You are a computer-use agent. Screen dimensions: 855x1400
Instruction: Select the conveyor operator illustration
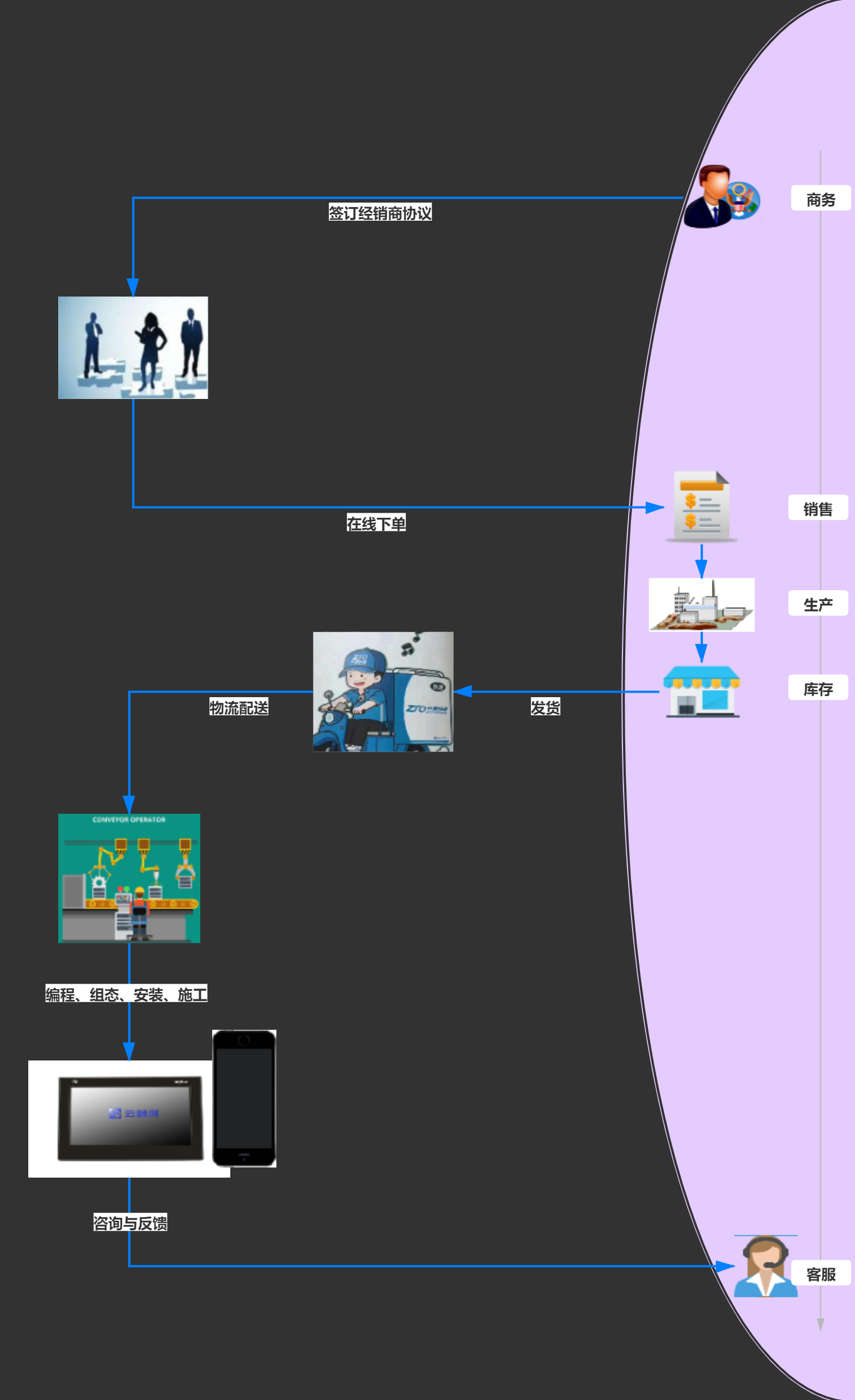(x=129, y=878)
